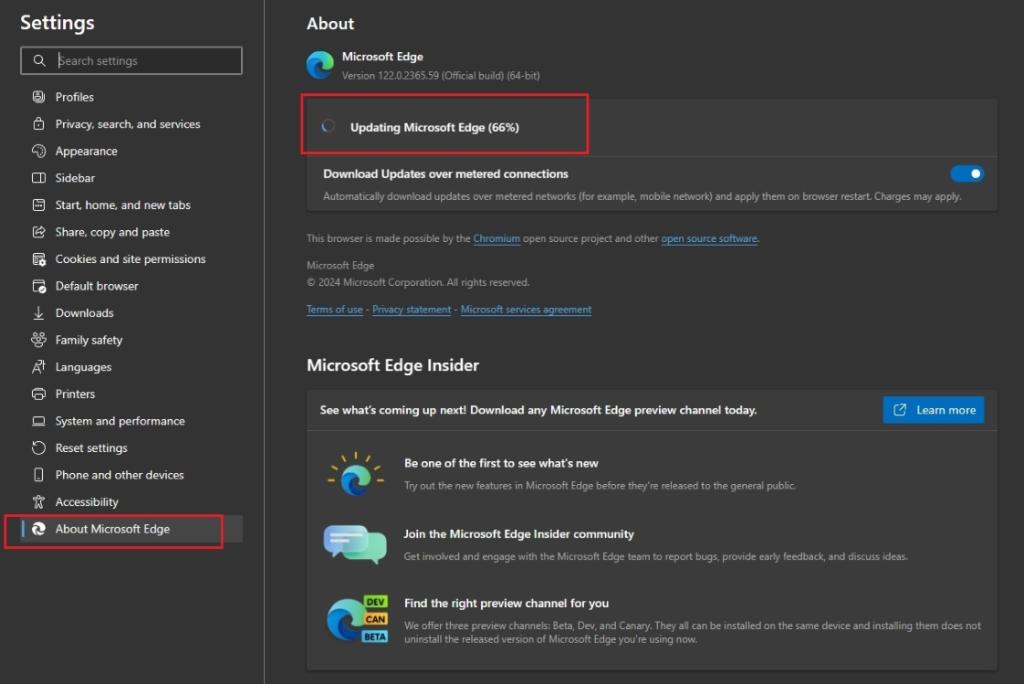The width and height of the screenshot is (1024, 684).
Task: Open Start, home, and new tabs settings
Action: coord(123,205)
